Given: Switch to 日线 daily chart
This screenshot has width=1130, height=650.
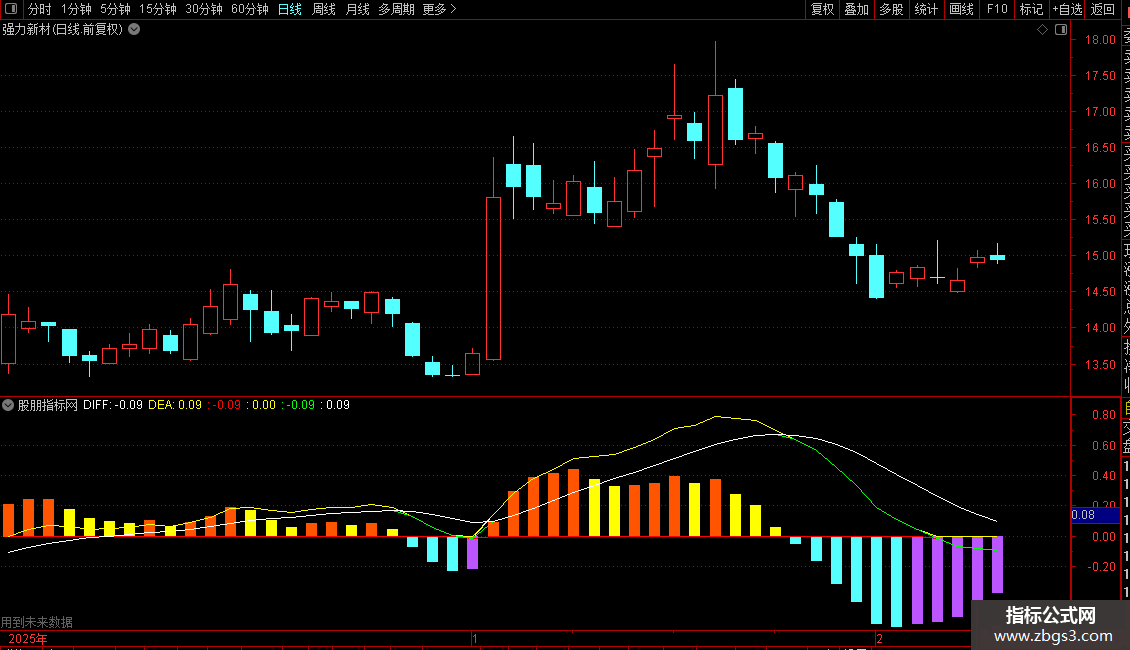Looking at the screenshot, I should (x=290, y=9).
